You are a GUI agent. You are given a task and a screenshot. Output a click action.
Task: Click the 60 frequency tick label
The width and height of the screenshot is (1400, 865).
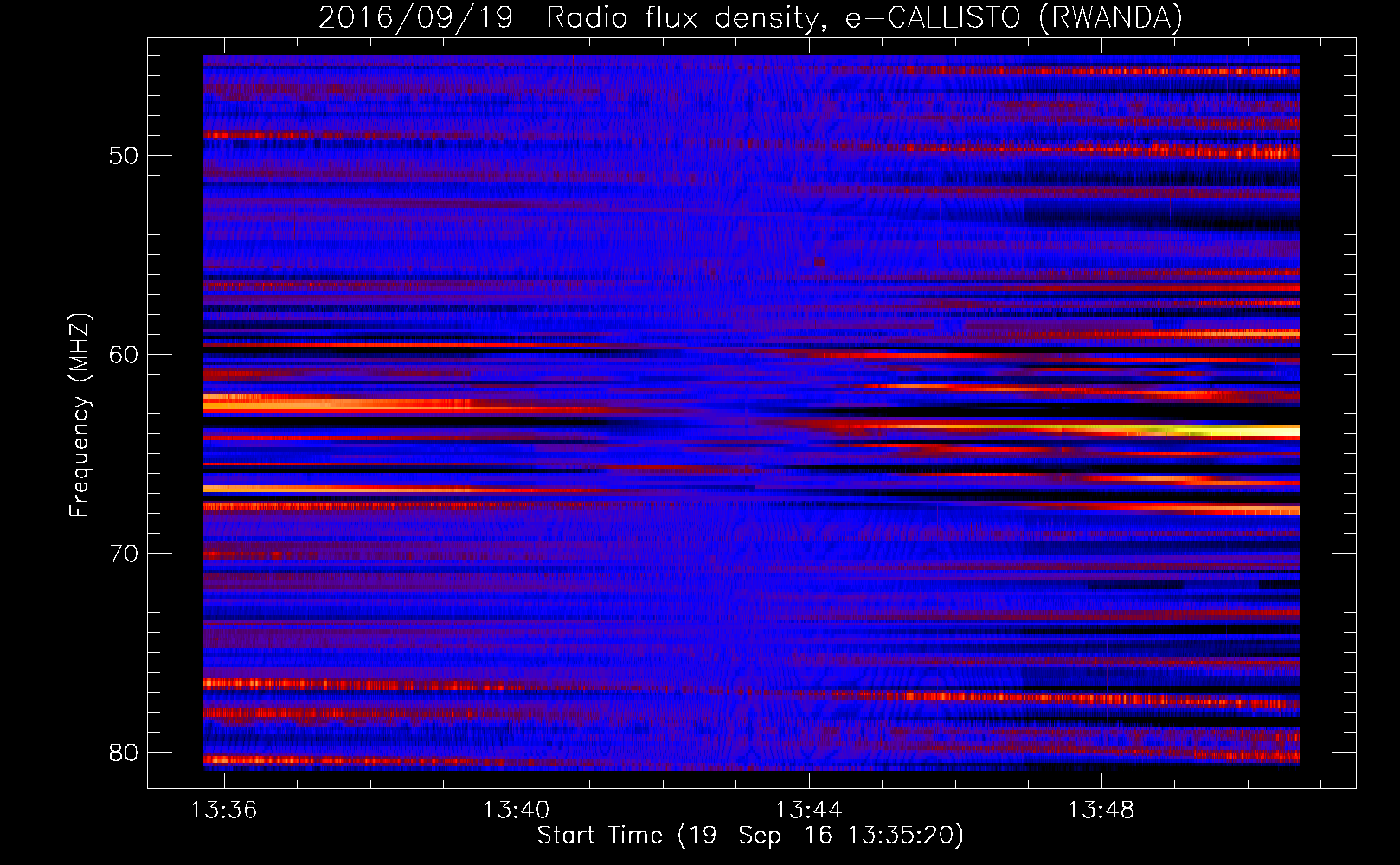tap(124, 355)
